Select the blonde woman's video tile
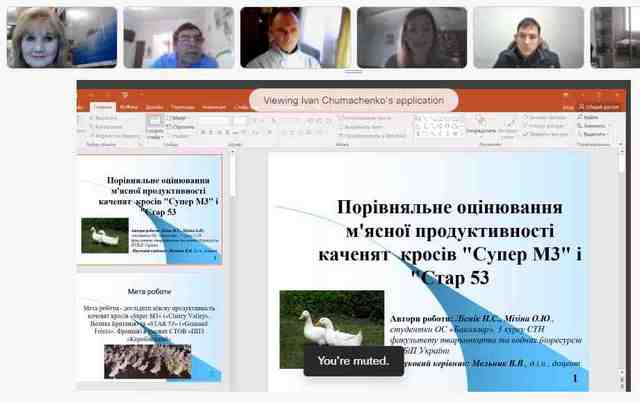 tap(62, 37)
